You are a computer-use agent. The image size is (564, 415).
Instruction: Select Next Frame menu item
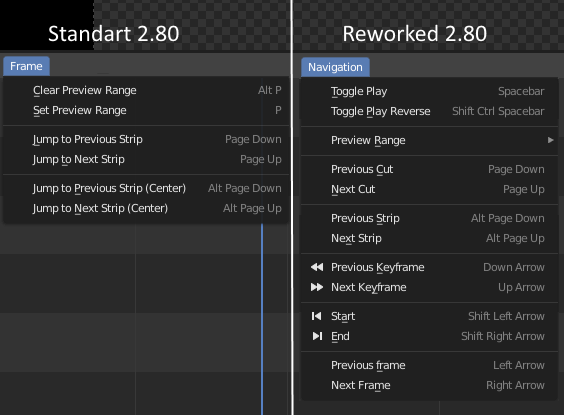pyautogui.click(x=429, y=385)
